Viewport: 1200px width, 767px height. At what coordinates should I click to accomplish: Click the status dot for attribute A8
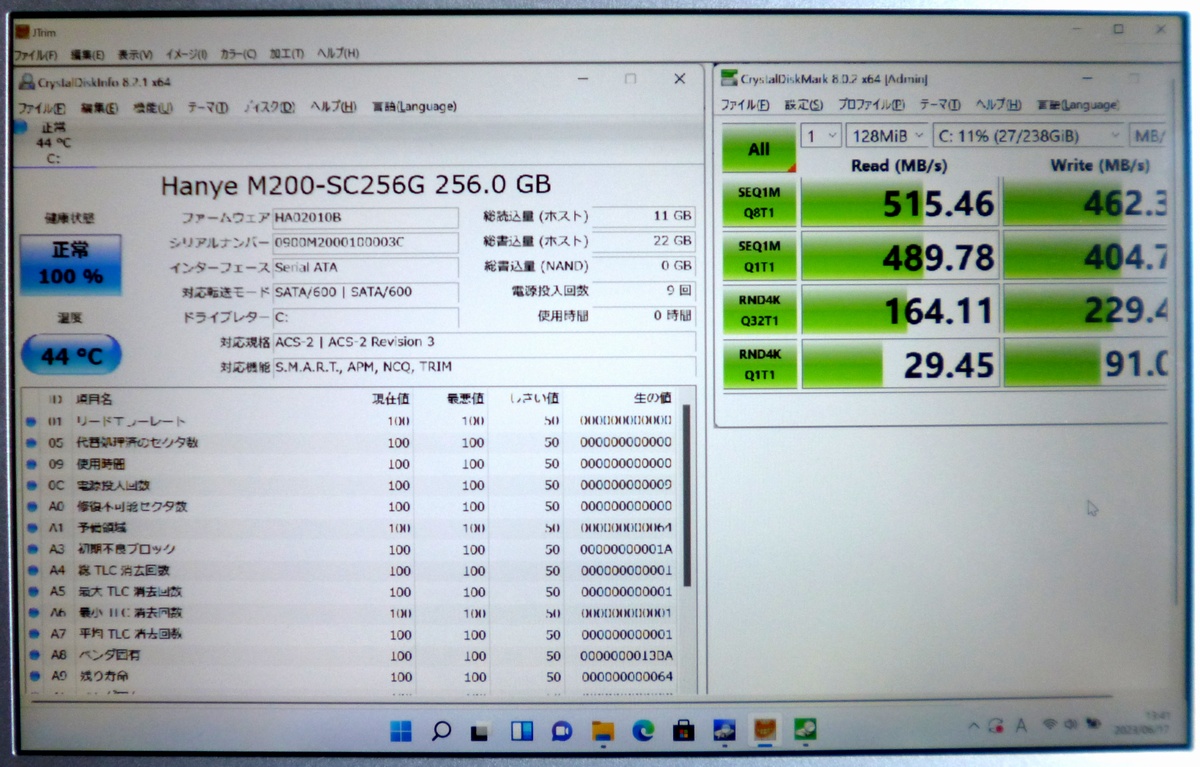click(33, 656)
